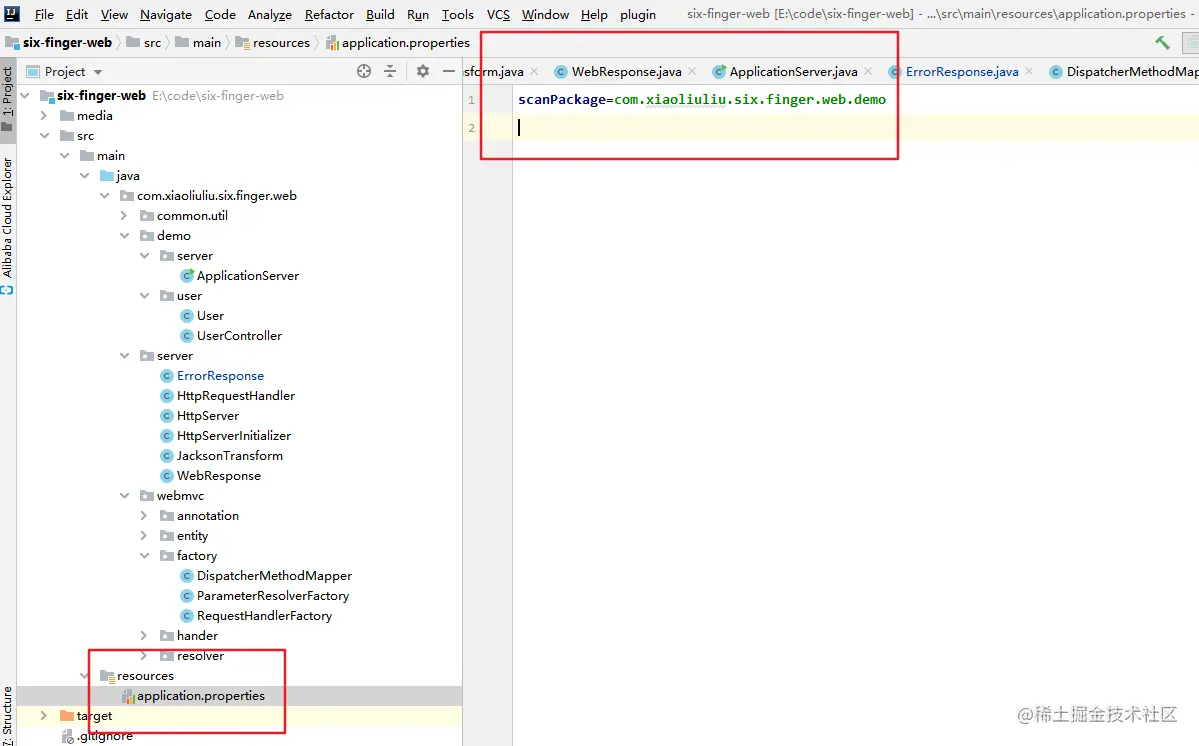Click the .gitignore file icon

(68, 736)
